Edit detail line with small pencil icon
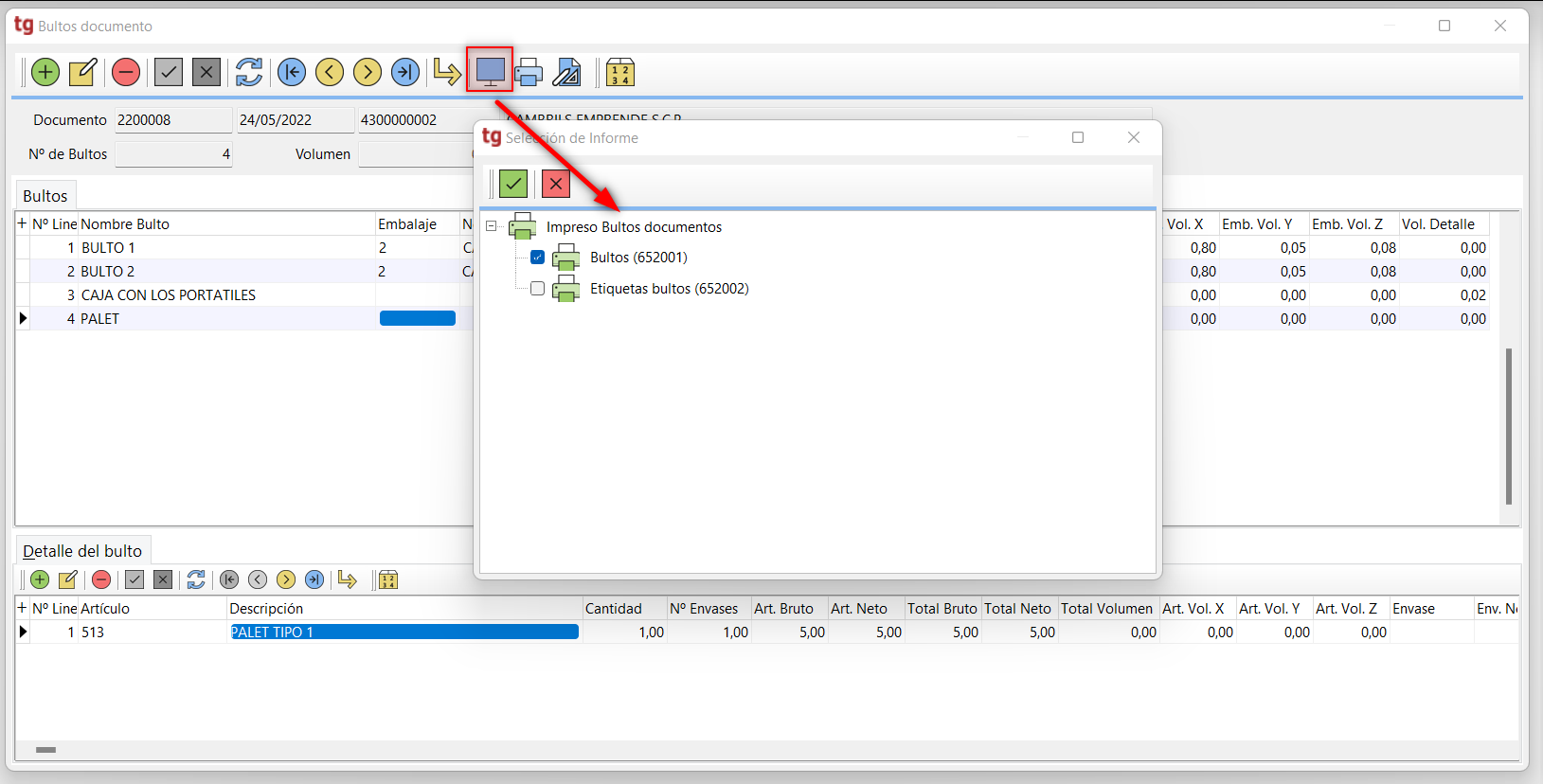1543x784 pixels. click(68, 579)
